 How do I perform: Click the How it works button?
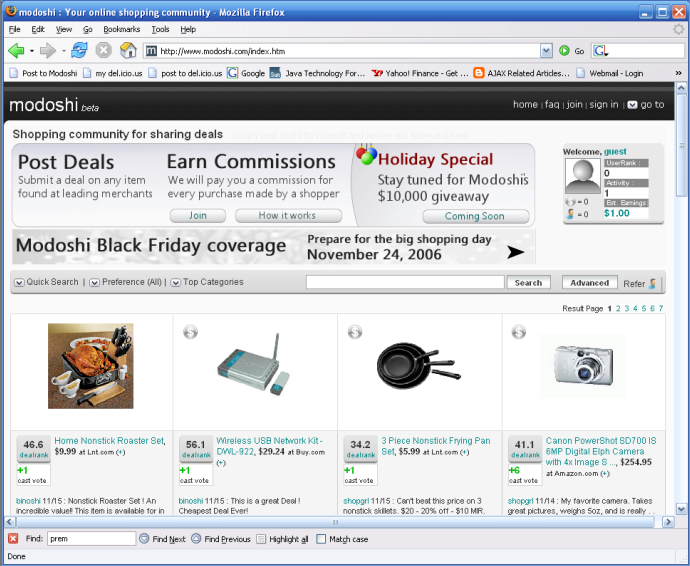[x=288, y=216]
